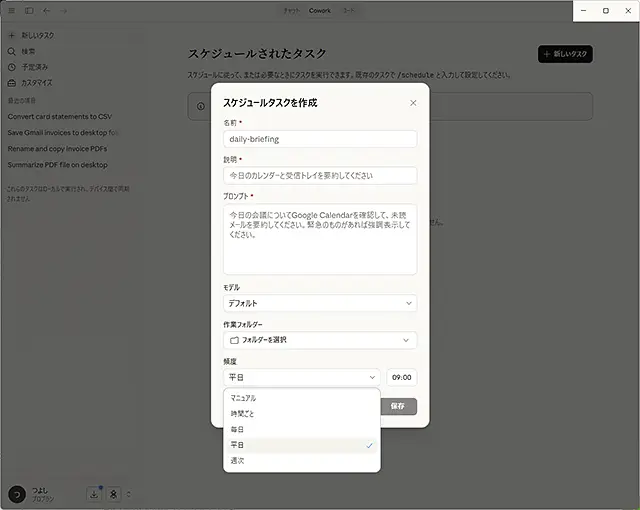Image resolution: width=640 pixels, height=510 pixels.
Task: Click into the 名前 field with daily-briefing
Action: tap(320, 139)
